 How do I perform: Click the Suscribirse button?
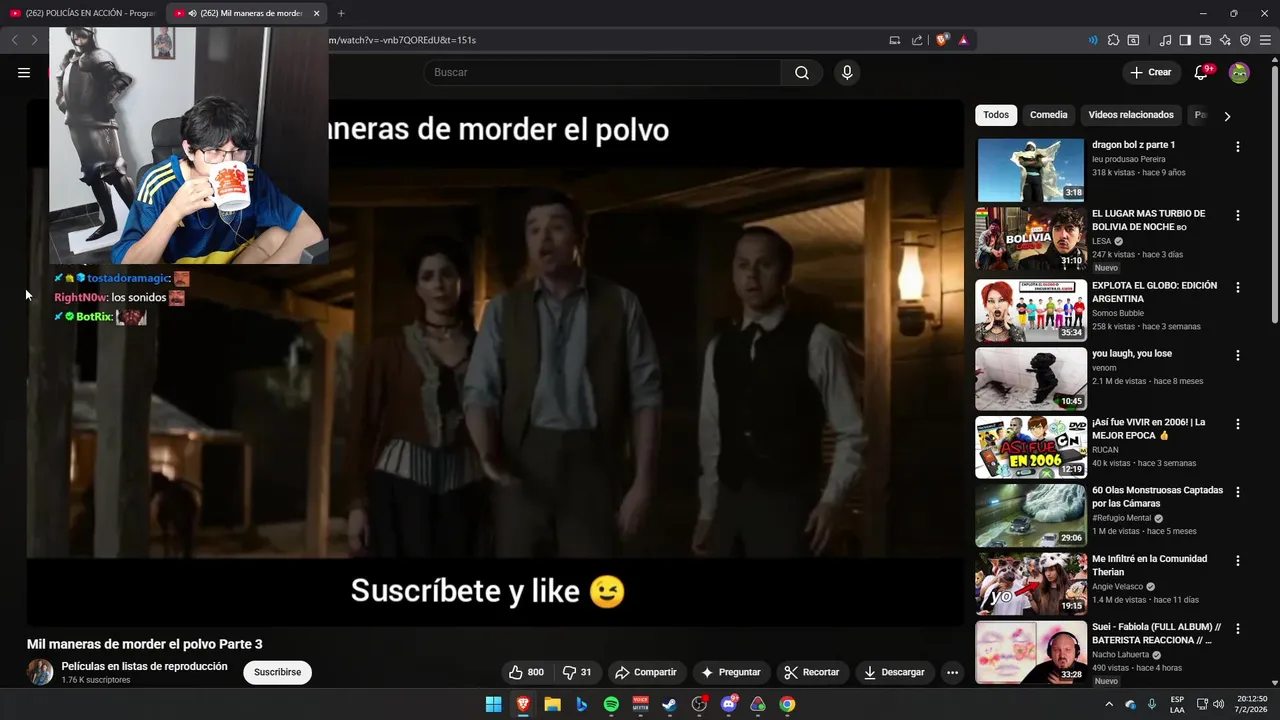pos(277,672)
